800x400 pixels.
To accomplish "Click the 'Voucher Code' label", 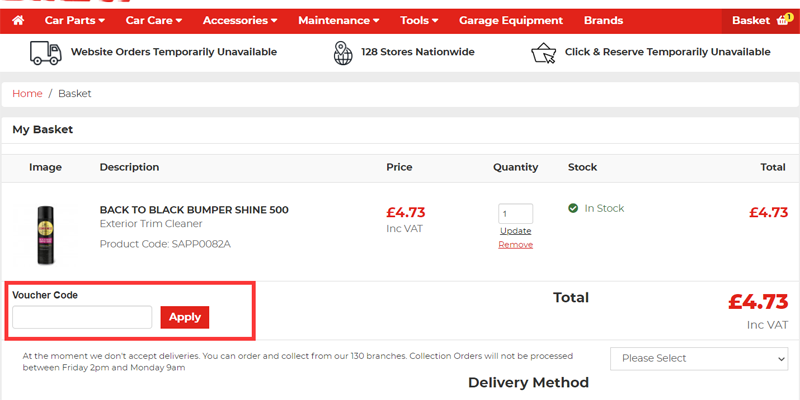I will coord(45,295).
